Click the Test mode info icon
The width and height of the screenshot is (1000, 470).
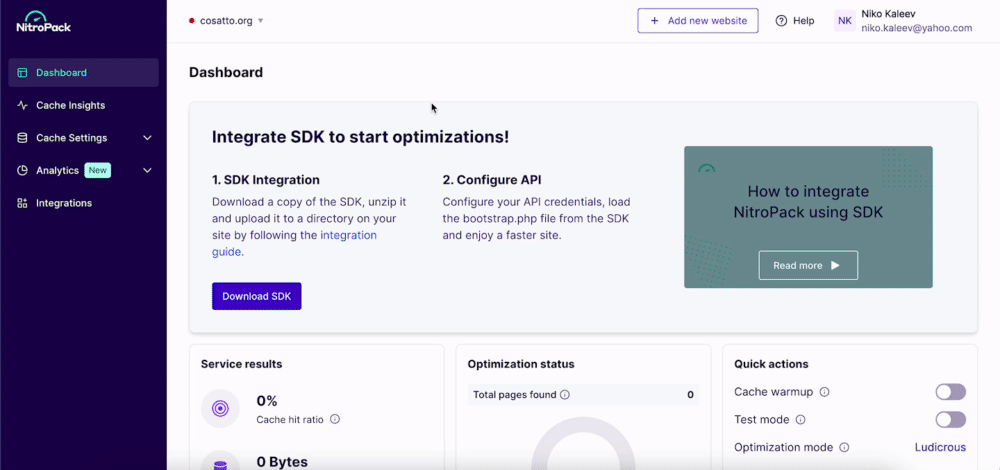pyautogui.click(x=800, y=420)
